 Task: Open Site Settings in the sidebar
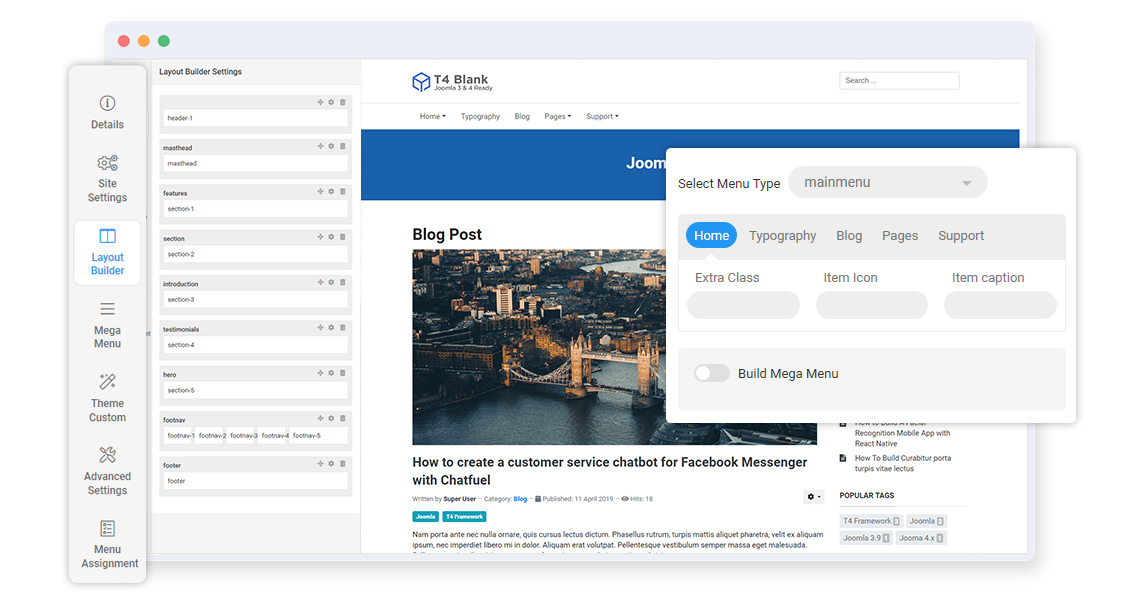107,177
